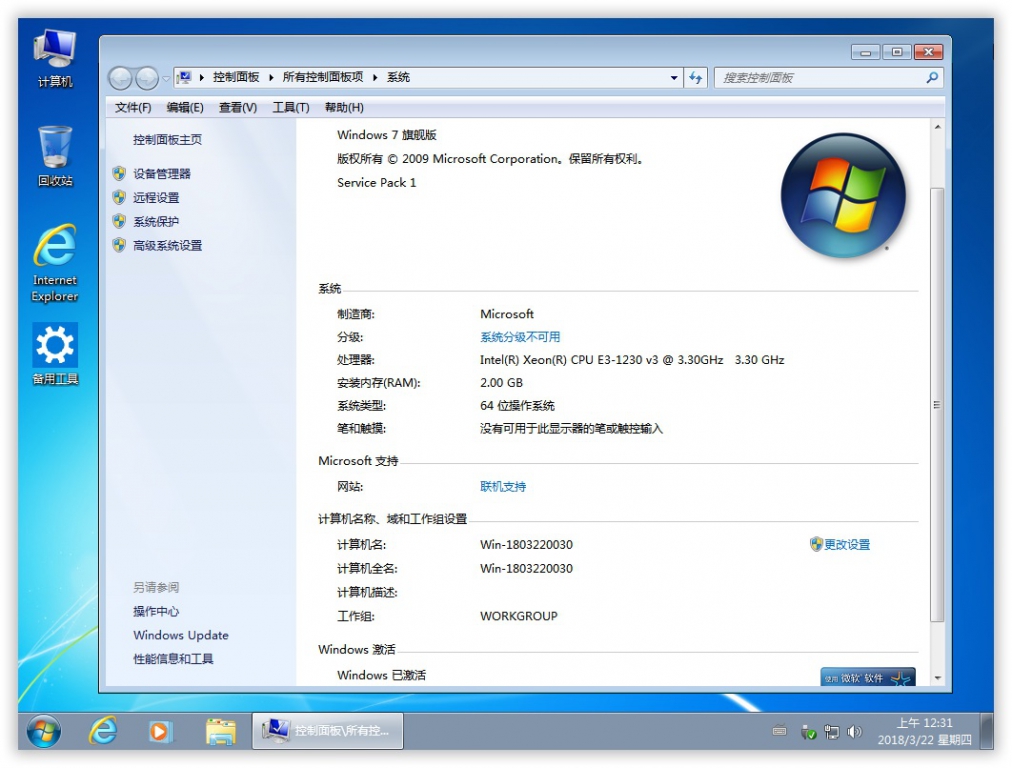
Task: Expand the arrow after 所有控制面板项 breadcrumb
Action: (375, 77)
